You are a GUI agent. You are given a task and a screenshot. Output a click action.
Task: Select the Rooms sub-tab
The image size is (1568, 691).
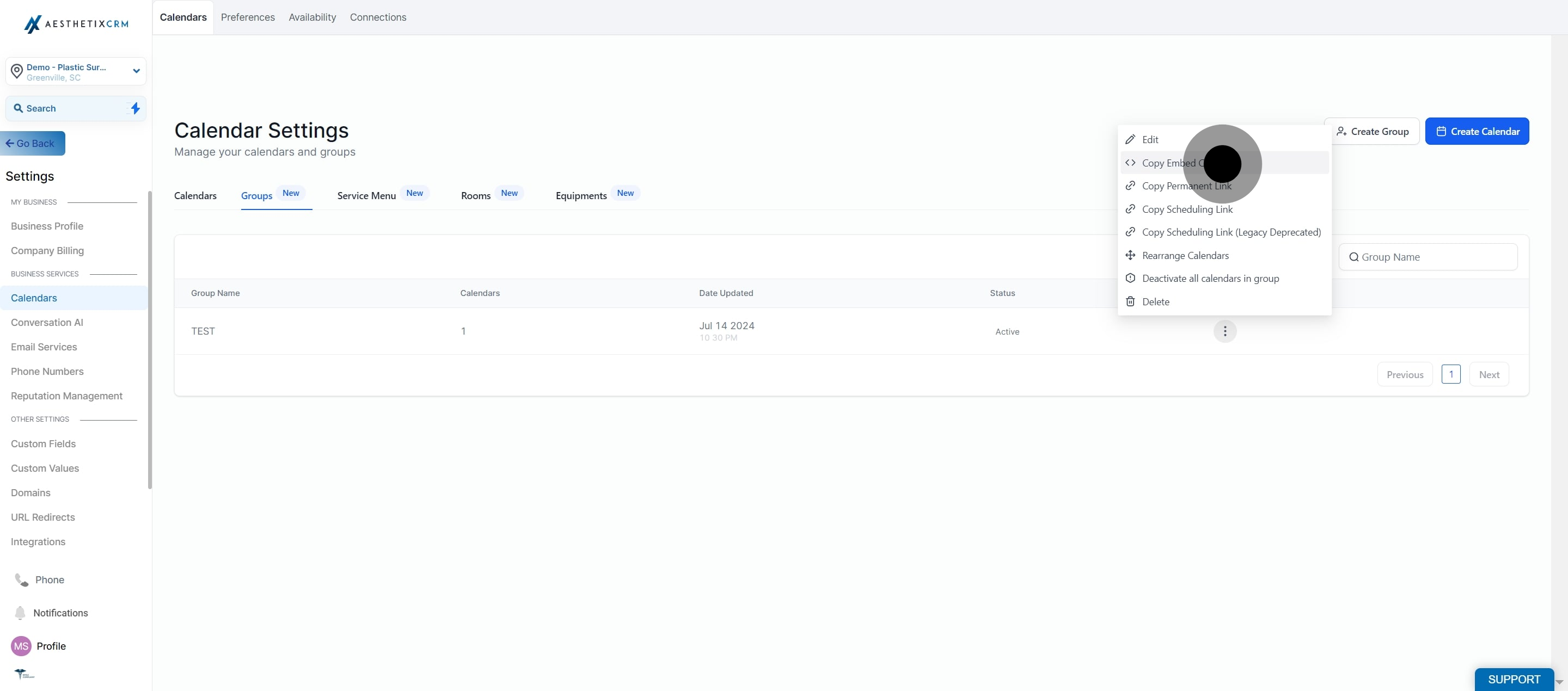click(x=475, y=195)
